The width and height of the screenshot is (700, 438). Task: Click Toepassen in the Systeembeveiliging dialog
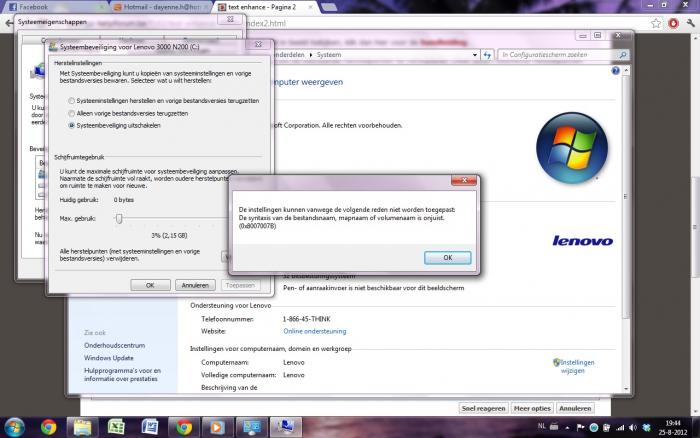(240, 285)
